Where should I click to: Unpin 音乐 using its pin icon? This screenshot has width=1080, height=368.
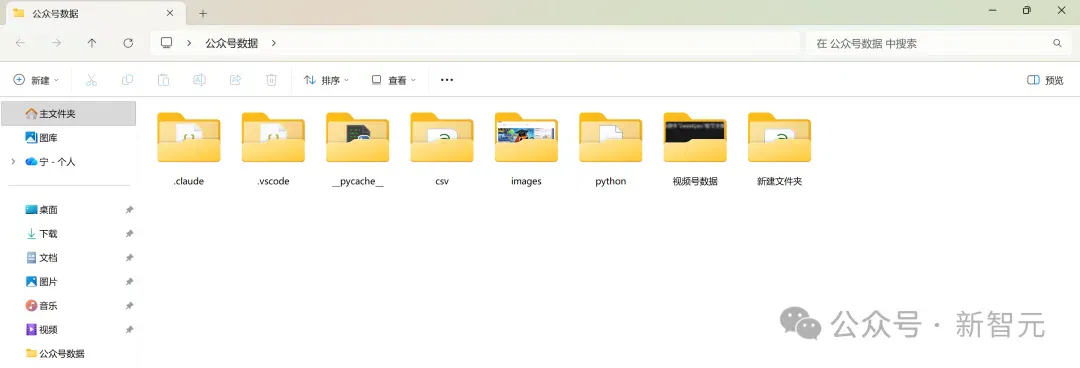[x=129, y=305]
